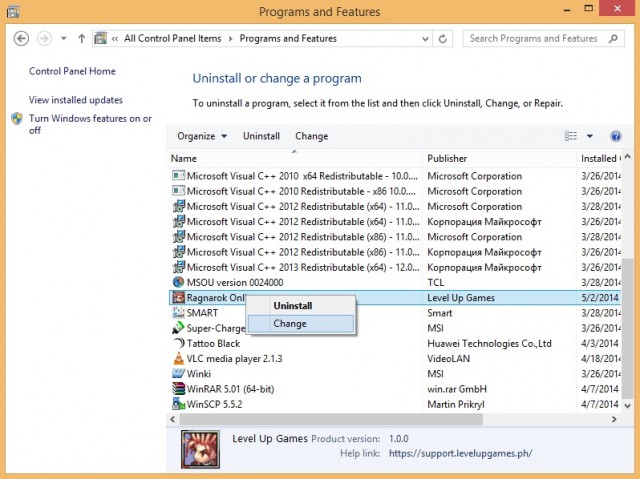Screen dimensions: 640x479
Task: Refresh the program list
Action: (x=442, y=39)
